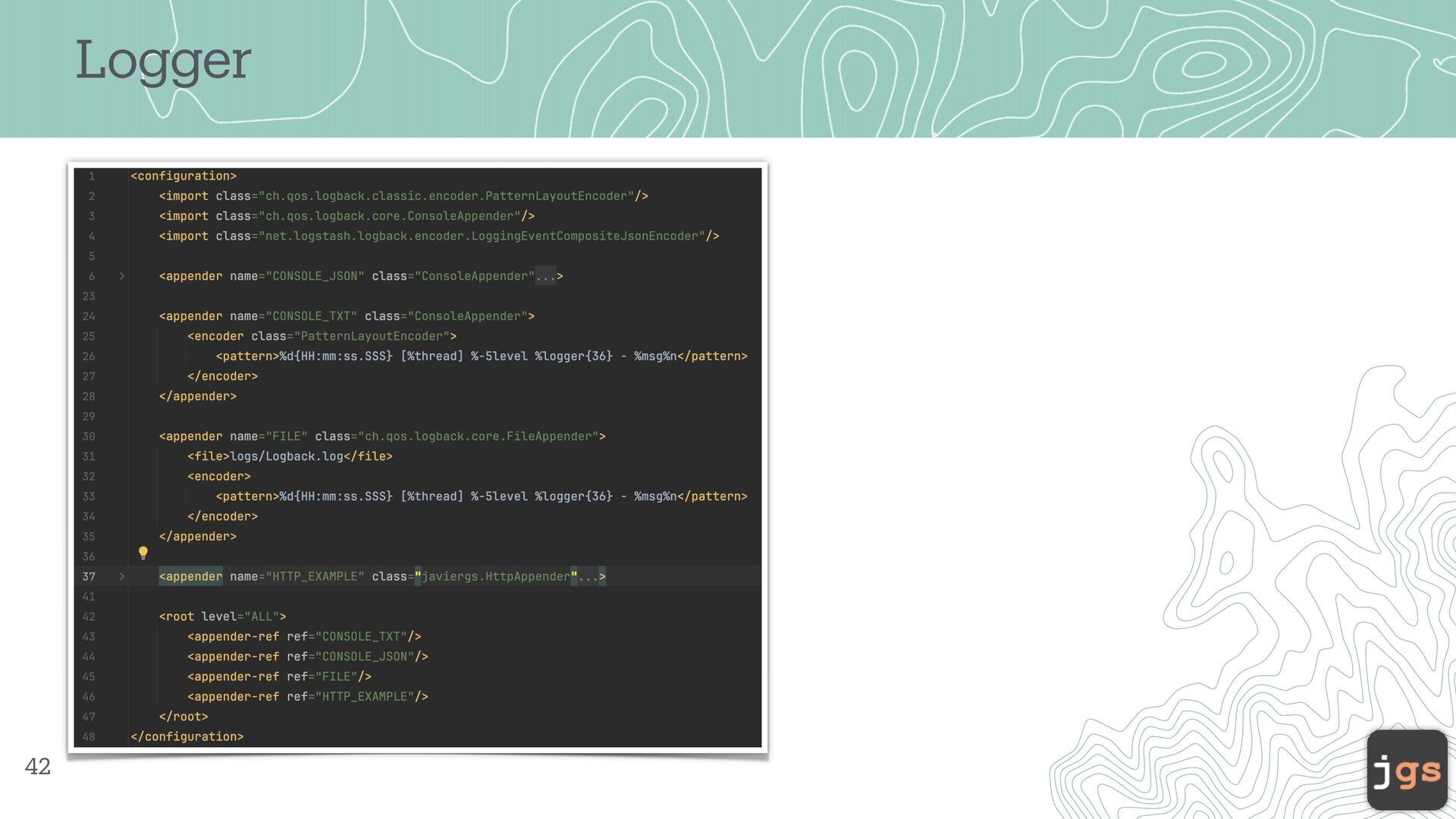
Task: Click the folded ellipsis after javiergs.HttpAppender
Action: pos(588,577)
